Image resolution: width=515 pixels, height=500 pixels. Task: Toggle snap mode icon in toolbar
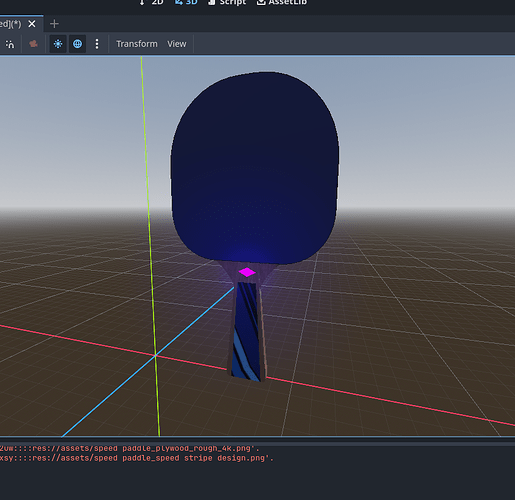10,44
